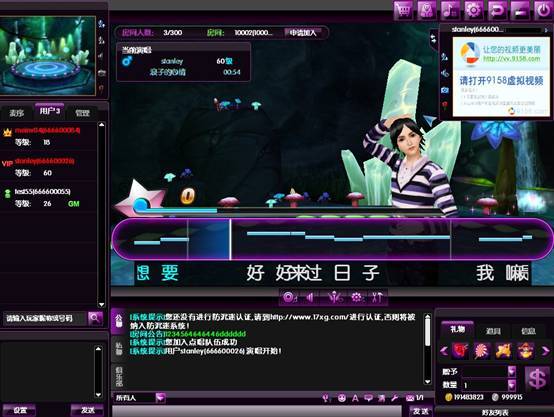The image size is (554, 417).
Task: Click the bottom-left 设置 settings button
Action: point(20,410)
